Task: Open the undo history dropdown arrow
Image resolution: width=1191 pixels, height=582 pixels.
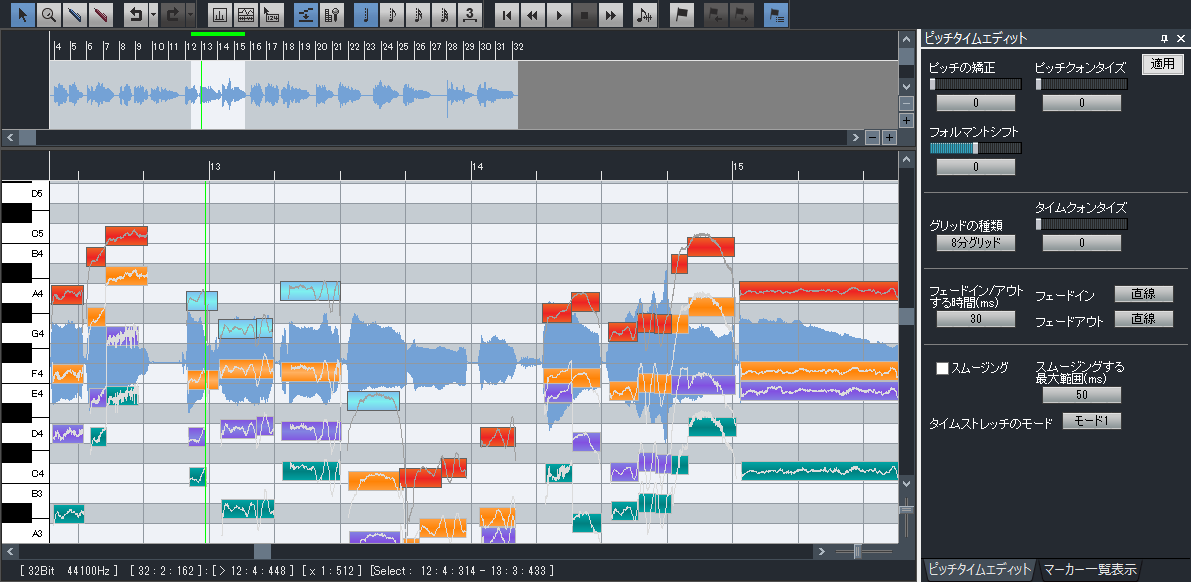Action: click(x=152, y=15)
